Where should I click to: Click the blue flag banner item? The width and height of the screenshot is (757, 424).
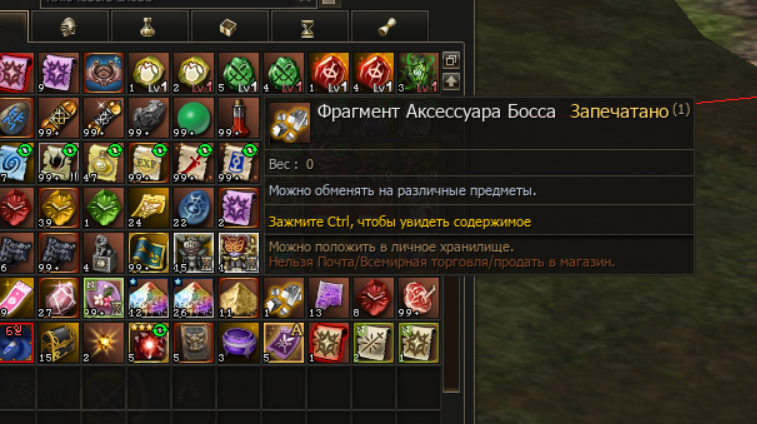[x=148, y=253]
